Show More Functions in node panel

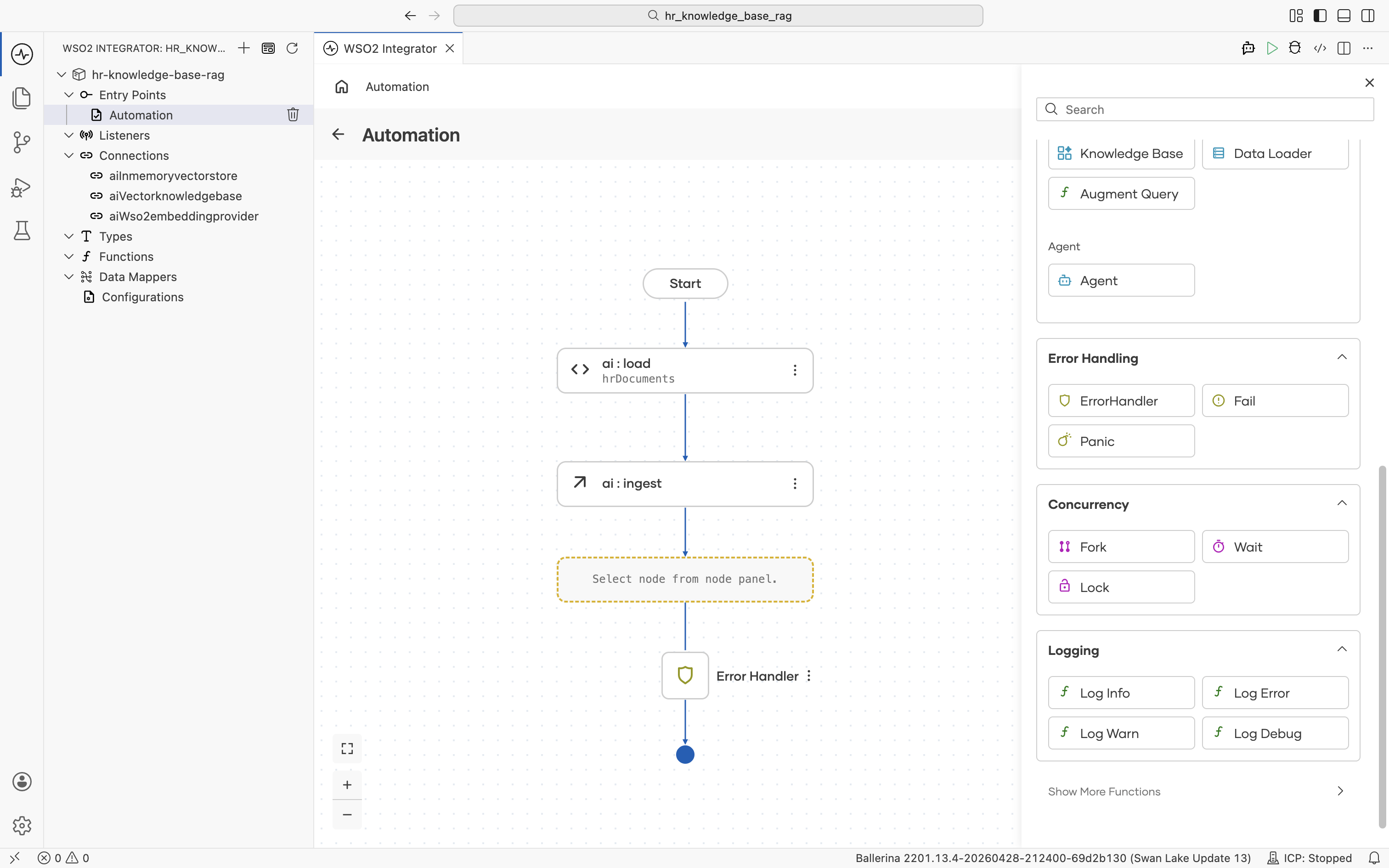1197,791
